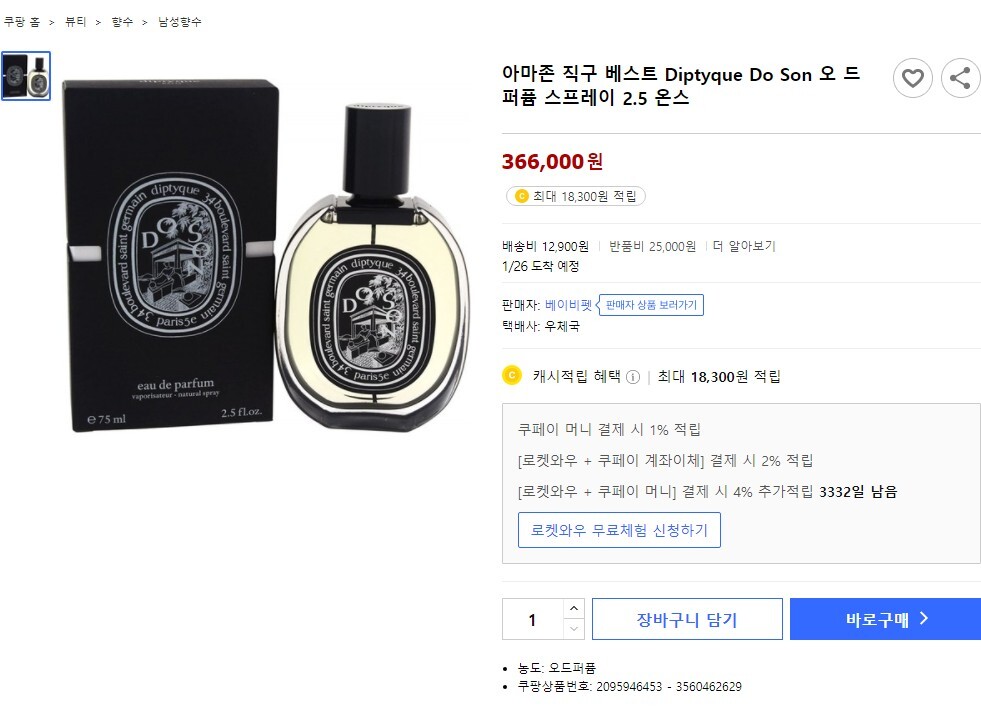
Task: Click the coin icon in 최대 18,300원 적립 badge
Action: 521,197
